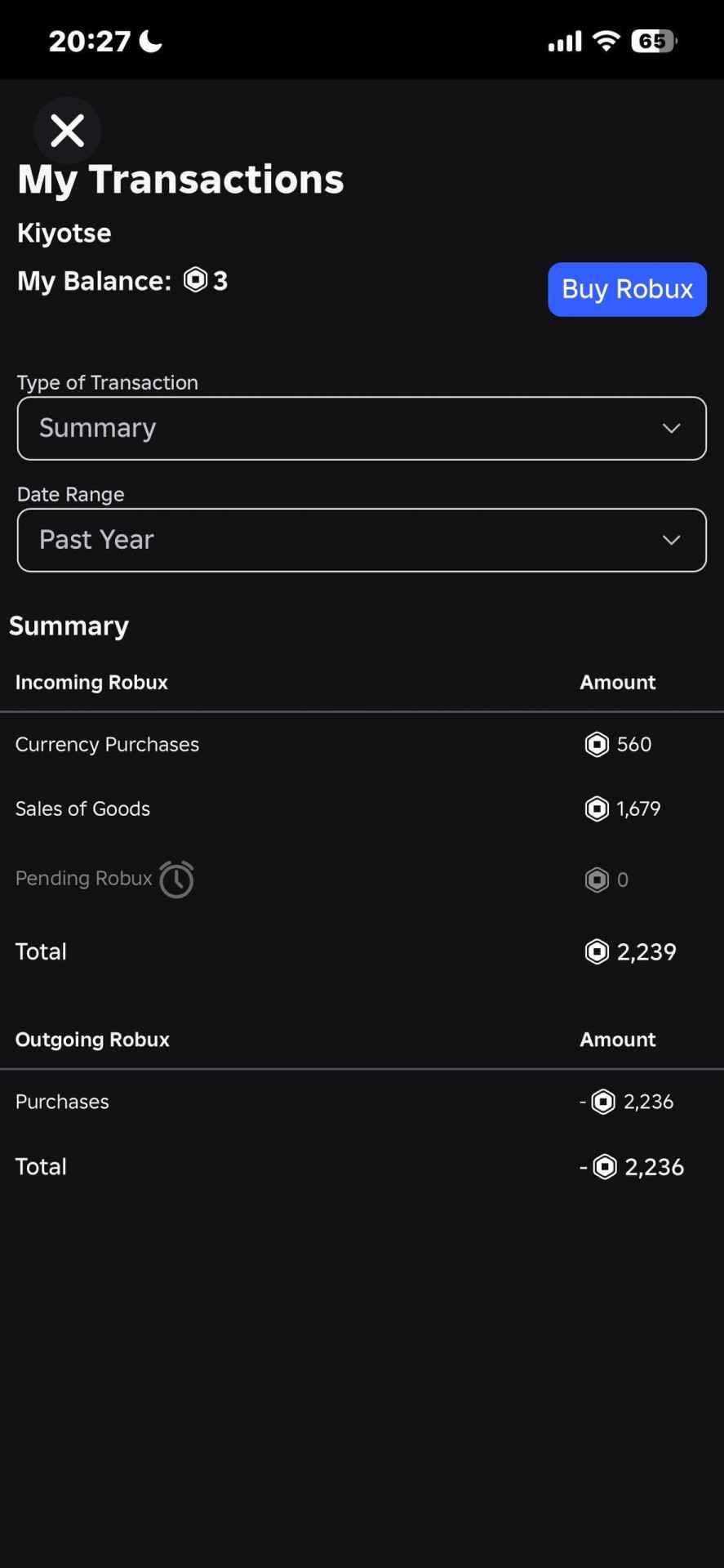This screenshot has width=724, height=1568.
Task: Open the Type of Transaction Summary dropdown
Action: point(362,428)
